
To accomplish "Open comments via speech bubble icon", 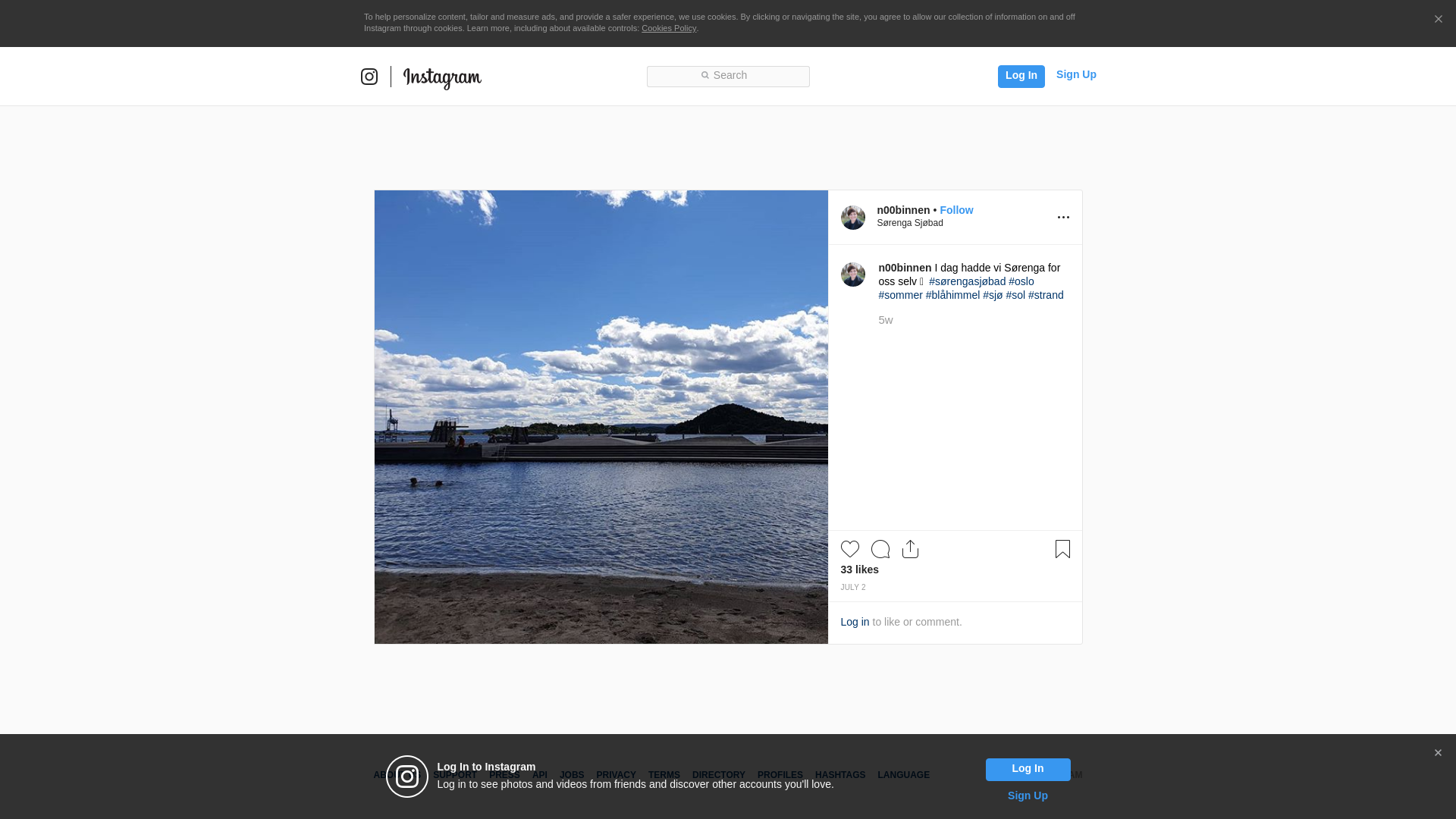I will pyautogui.click(x=880, y=549).
